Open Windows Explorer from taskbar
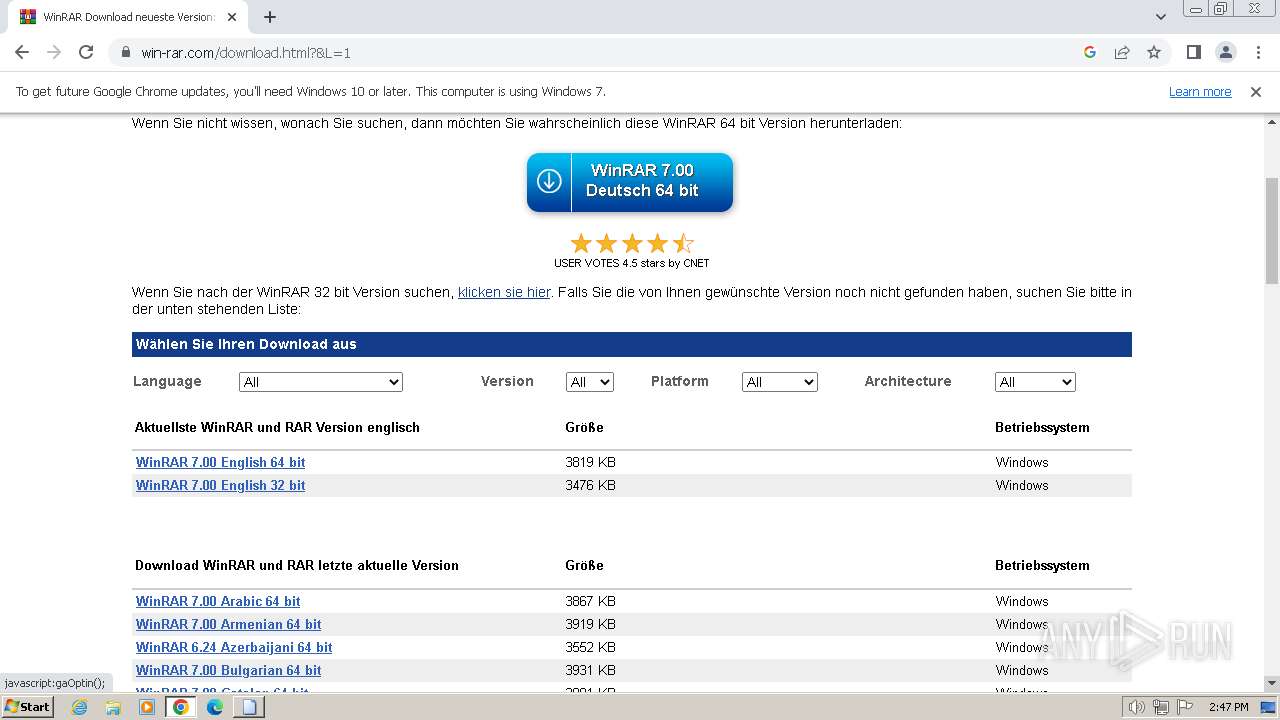Viewport: 1280px width, 720px height. click(x=113, y=707)
